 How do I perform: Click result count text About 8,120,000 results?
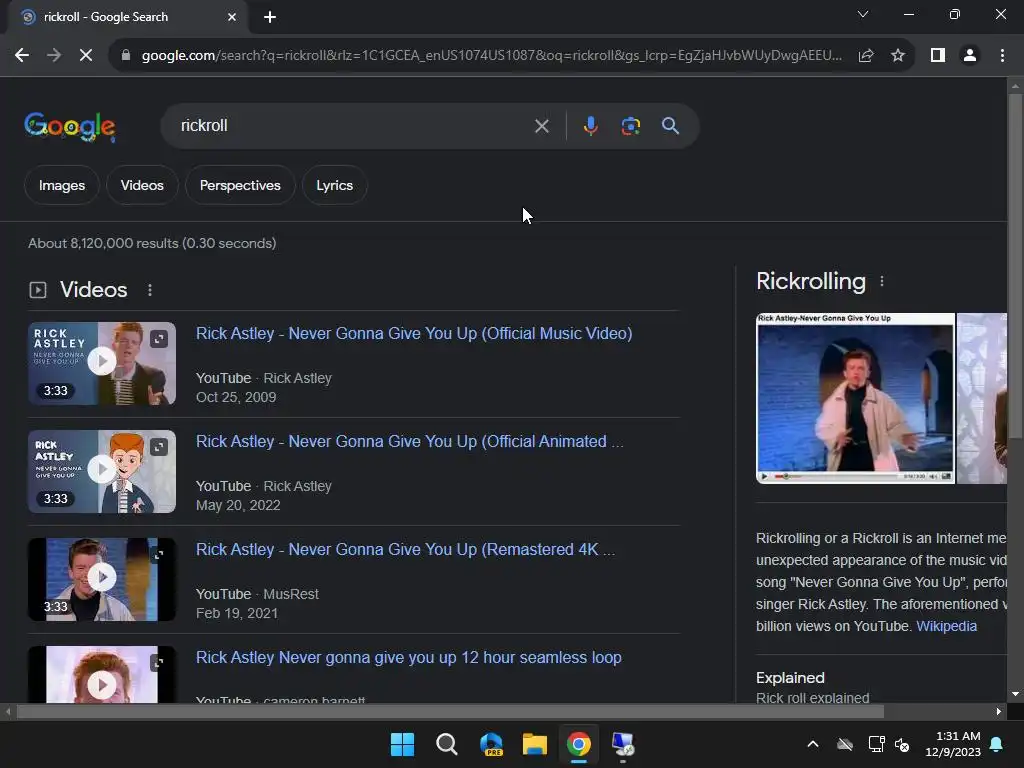[x=152, y=243]
